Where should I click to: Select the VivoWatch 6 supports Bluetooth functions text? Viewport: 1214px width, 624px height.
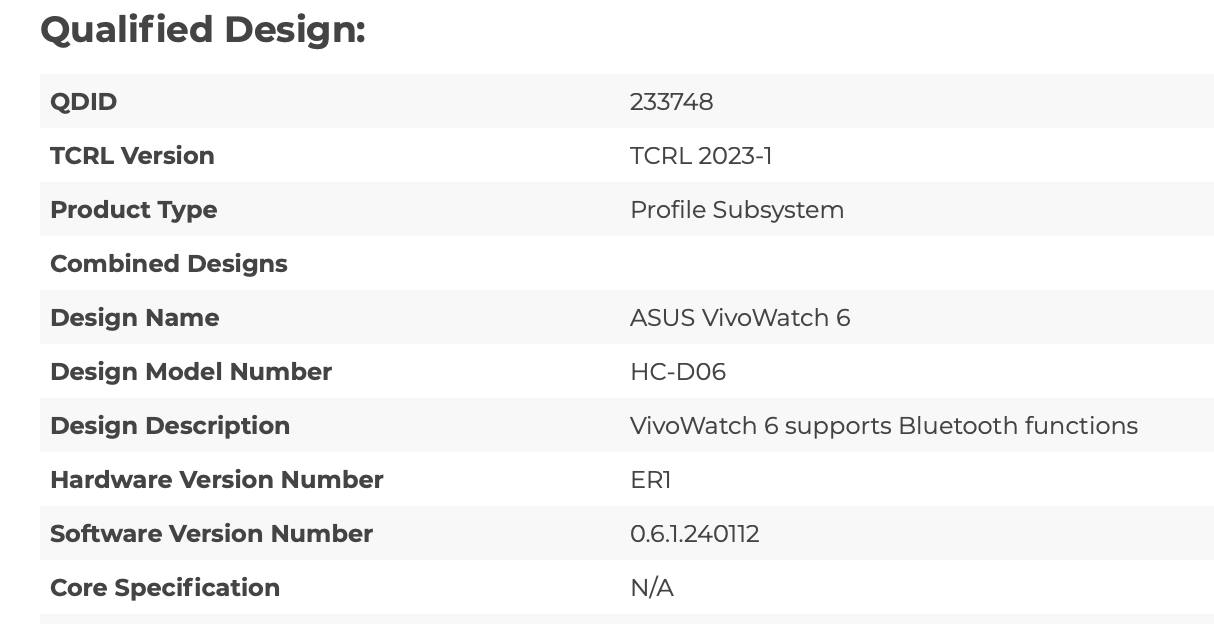pos(884,426)
